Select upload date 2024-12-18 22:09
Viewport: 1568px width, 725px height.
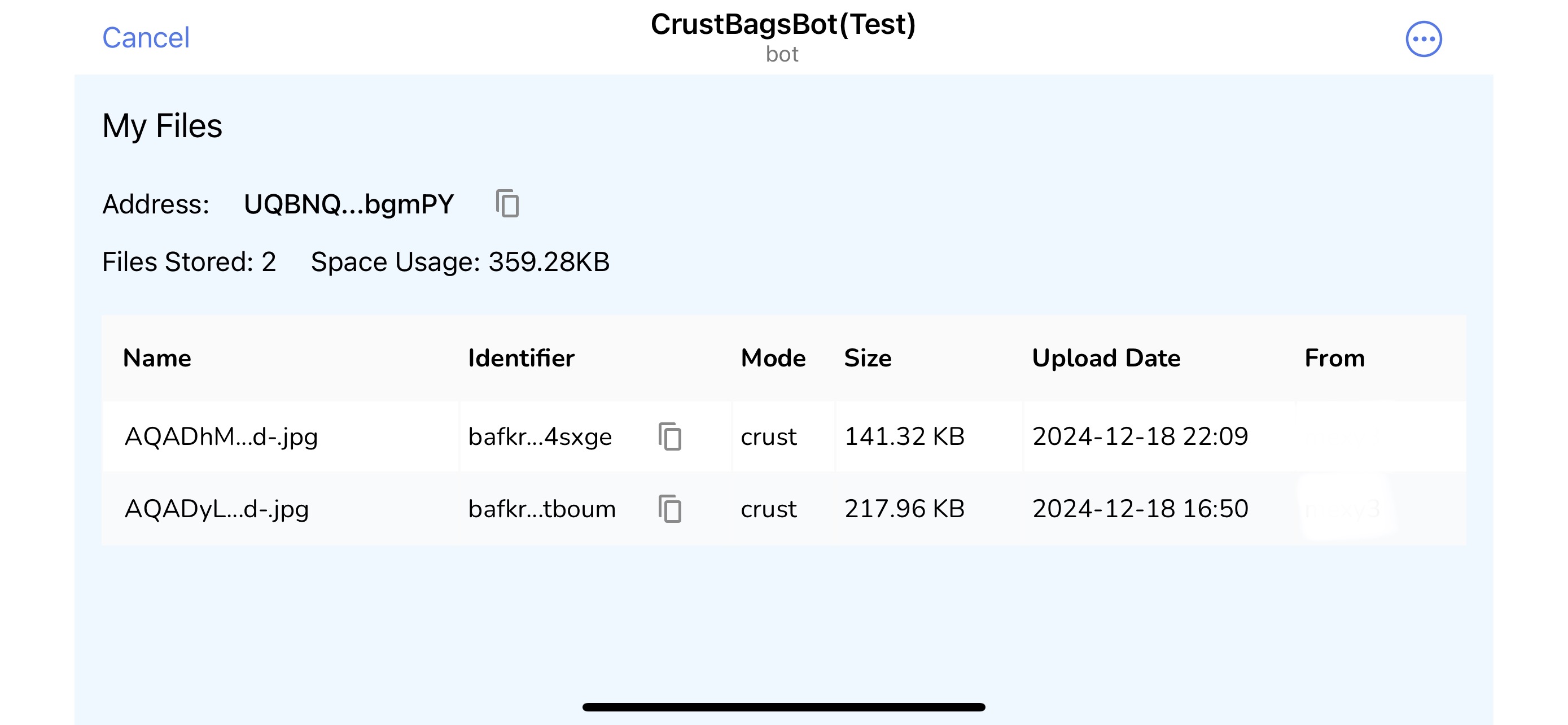[1140, 436]
